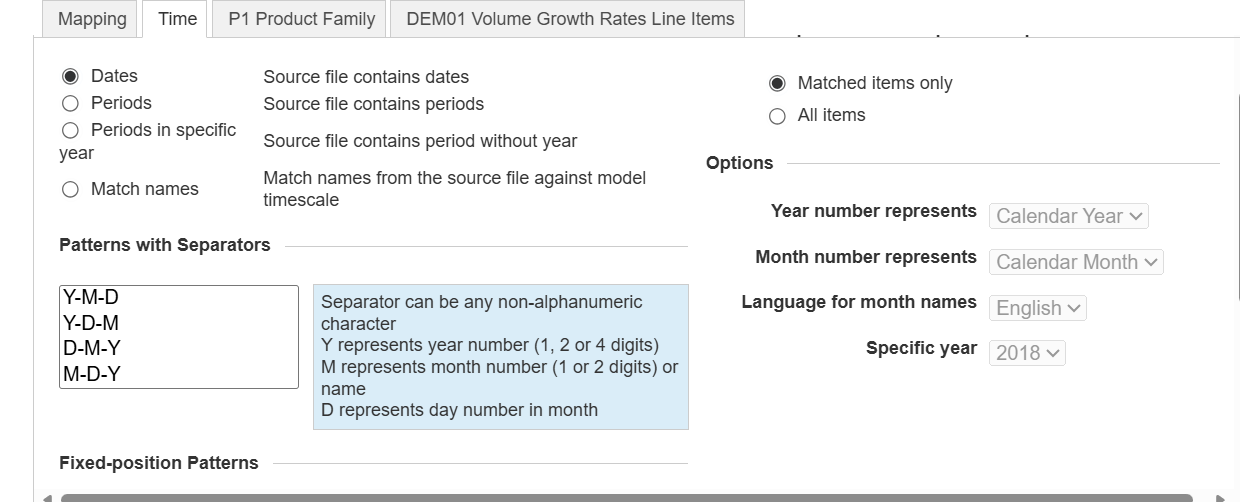The height and width of the screenshot is (502, 1240).
Task: Select Matched items only option
Action: 777,84
